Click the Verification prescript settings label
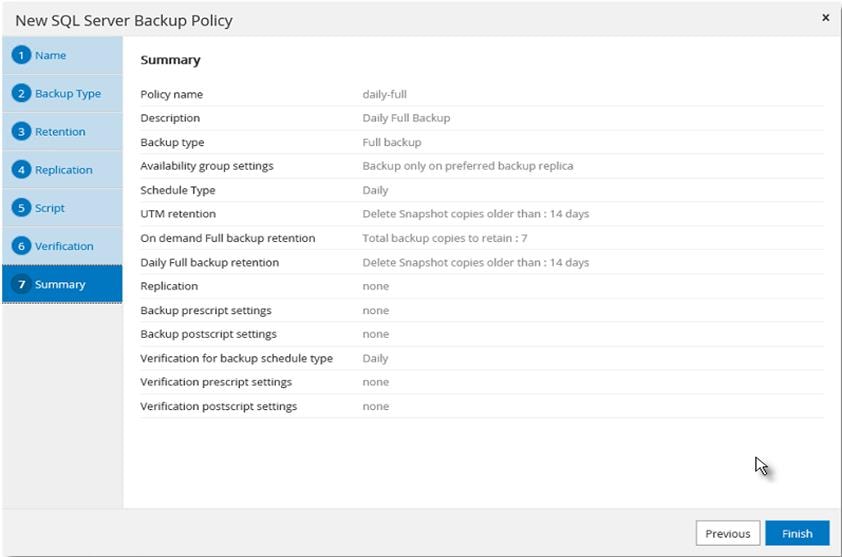 (216, 382)
